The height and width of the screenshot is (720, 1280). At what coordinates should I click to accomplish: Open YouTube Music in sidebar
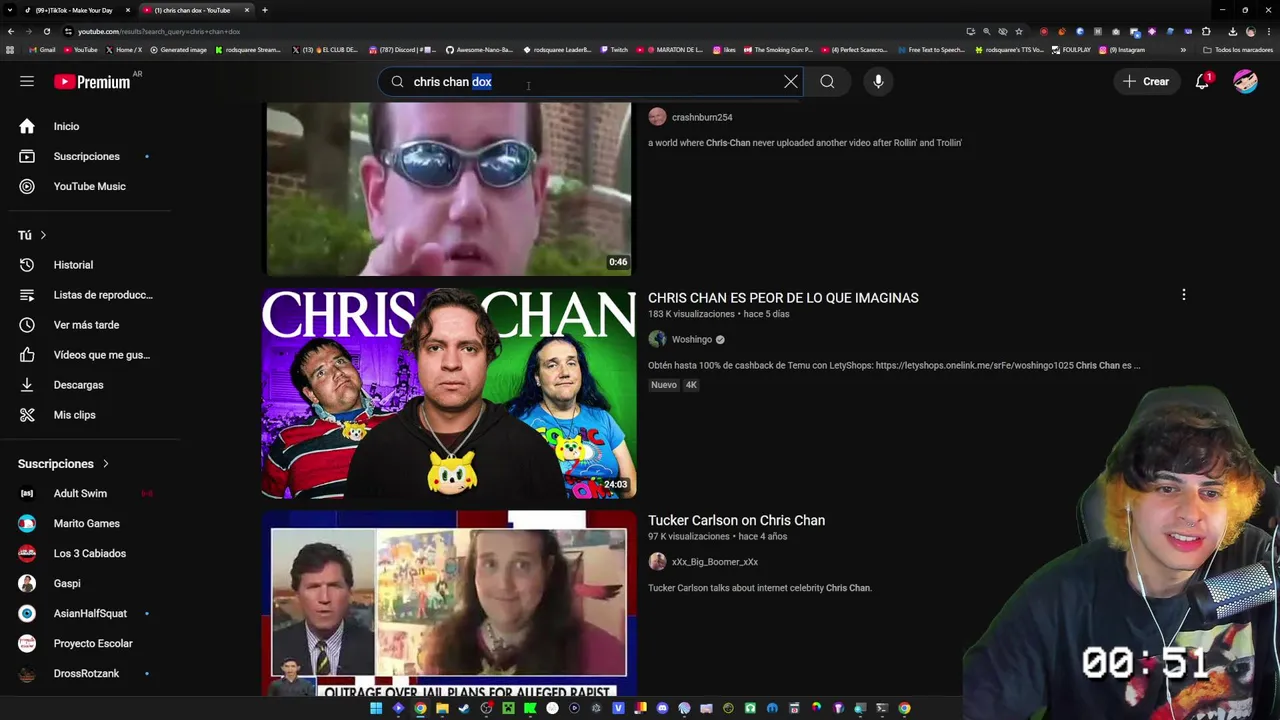89,186
